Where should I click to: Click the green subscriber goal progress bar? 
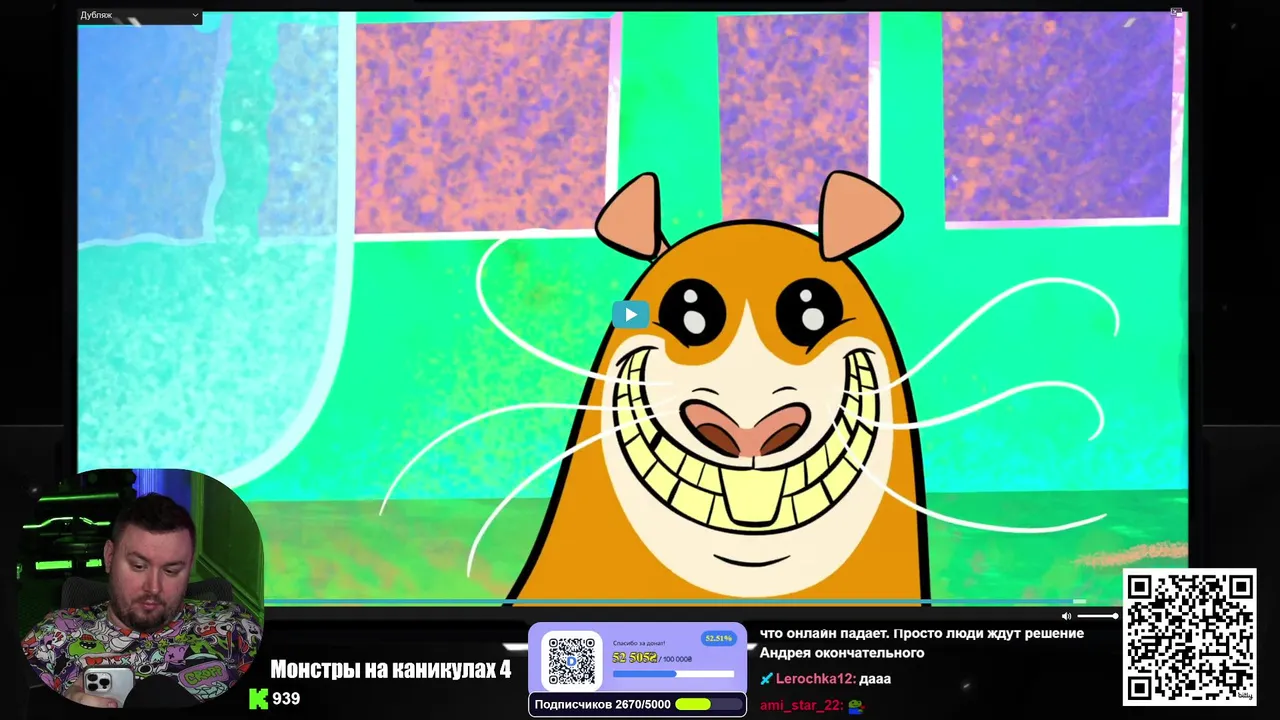[707, 704]
